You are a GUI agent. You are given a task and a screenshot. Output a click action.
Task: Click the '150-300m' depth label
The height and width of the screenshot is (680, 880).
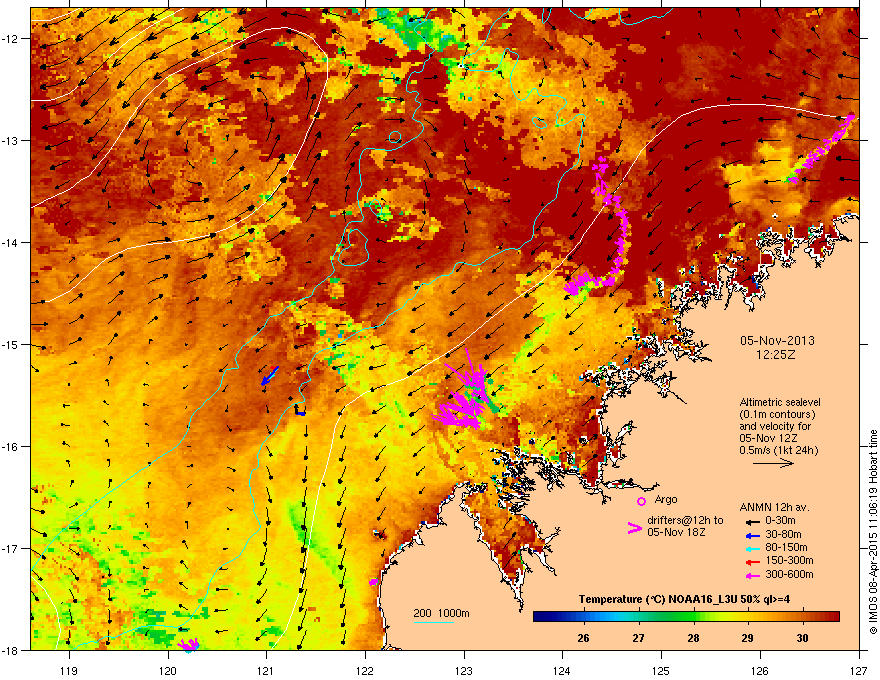pyautogui.click(x=789, y=560)
